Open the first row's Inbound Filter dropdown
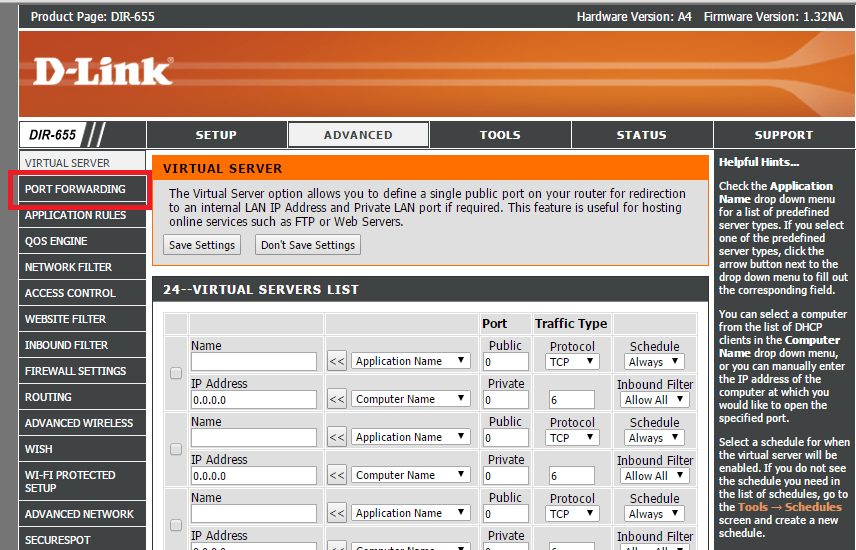The image size is (856, 550). pos(655,400)
